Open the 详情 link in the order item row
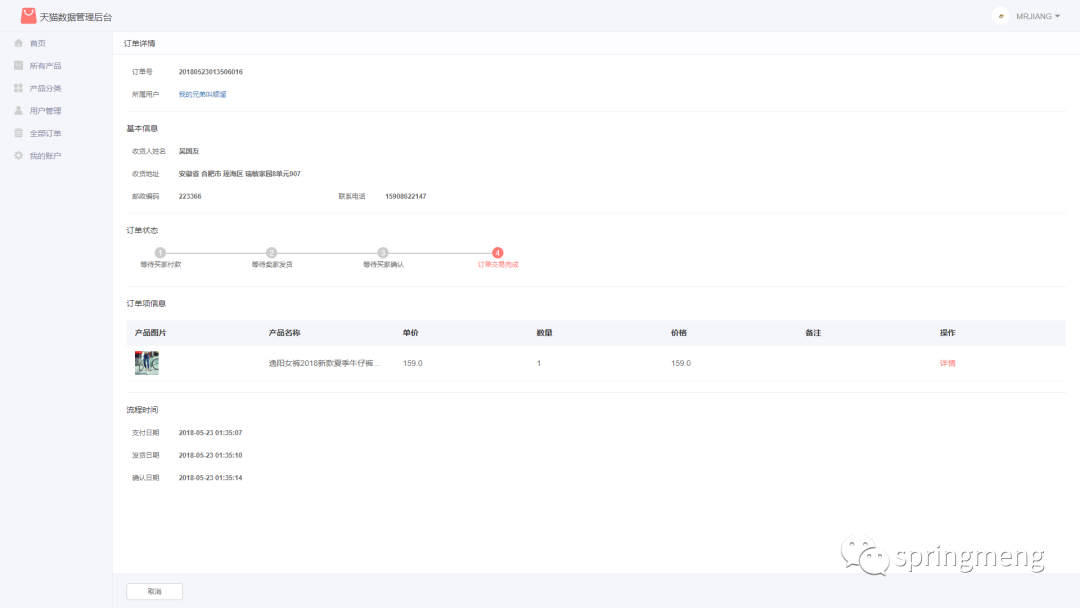 (x=948, y=363)
